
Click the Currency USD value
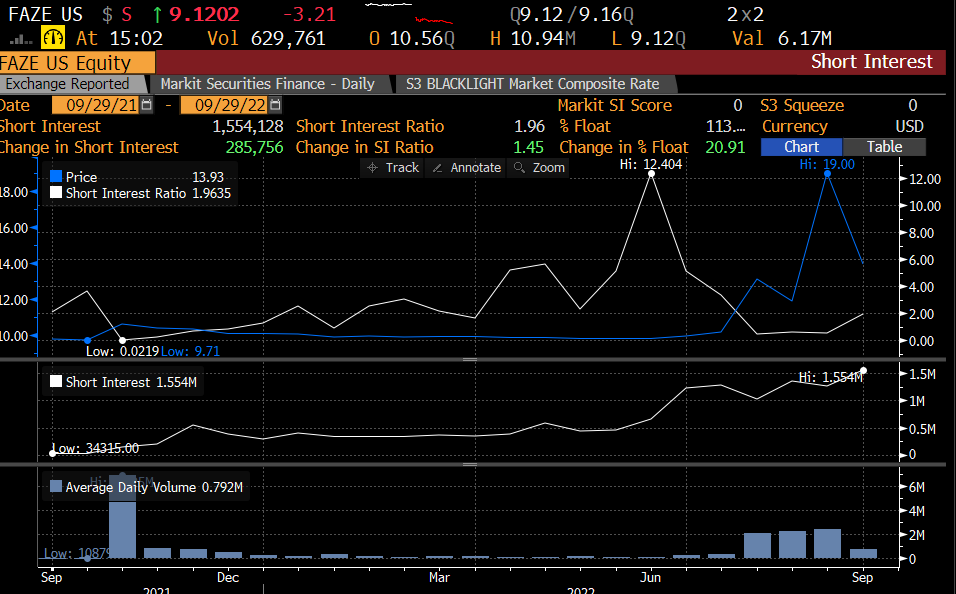click(x=909, y=126)
